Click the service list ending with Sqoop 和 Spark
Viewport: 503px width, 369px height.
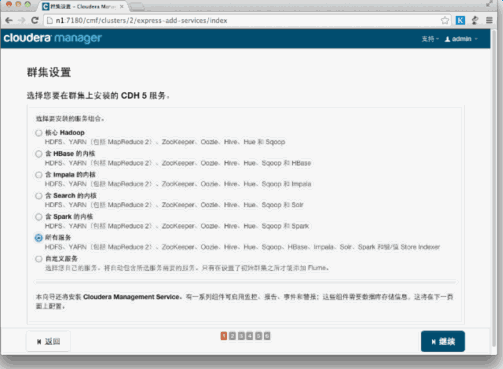[177, 226]
